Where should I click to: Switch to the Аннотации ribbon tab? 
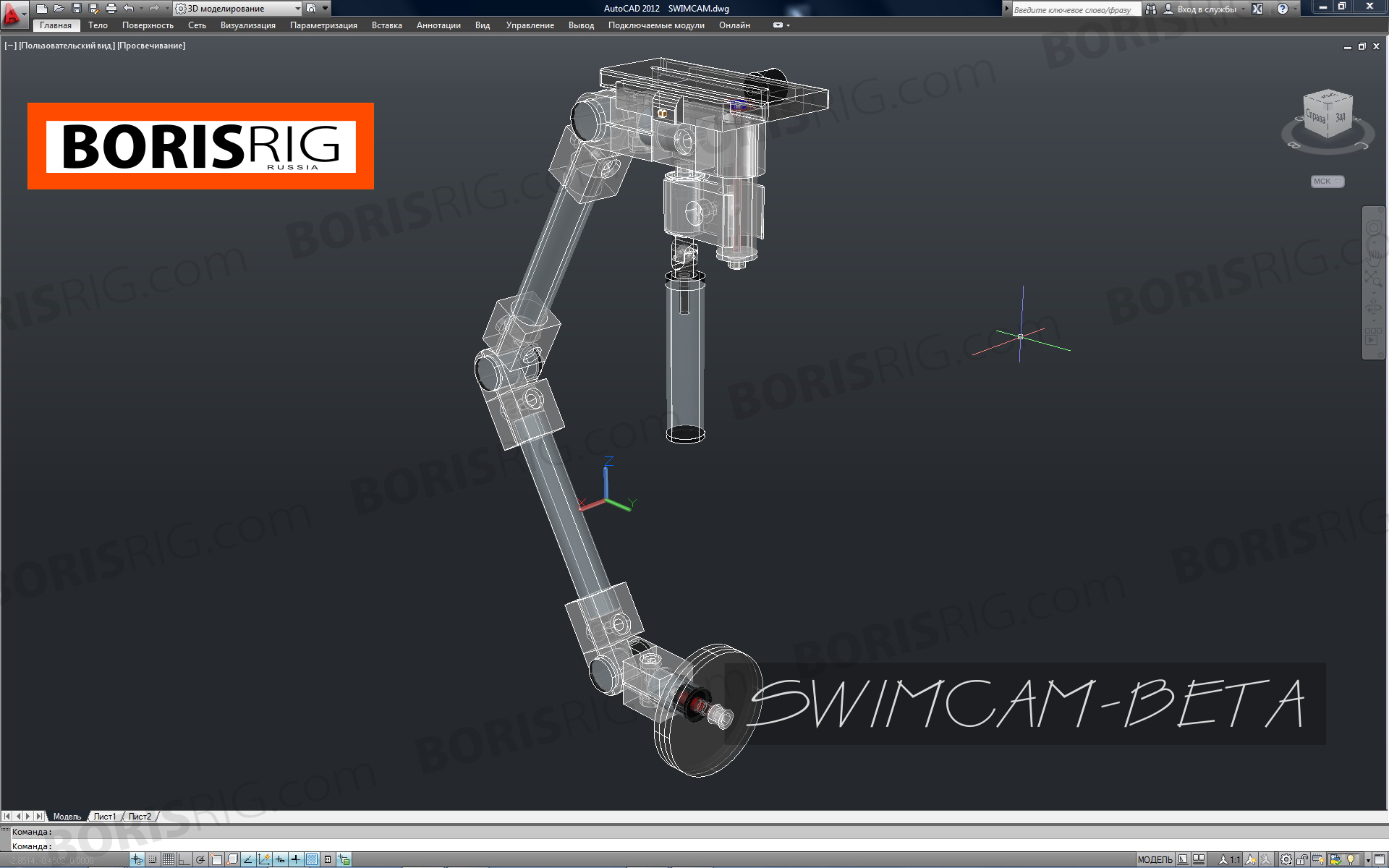[x=438, y=25]
